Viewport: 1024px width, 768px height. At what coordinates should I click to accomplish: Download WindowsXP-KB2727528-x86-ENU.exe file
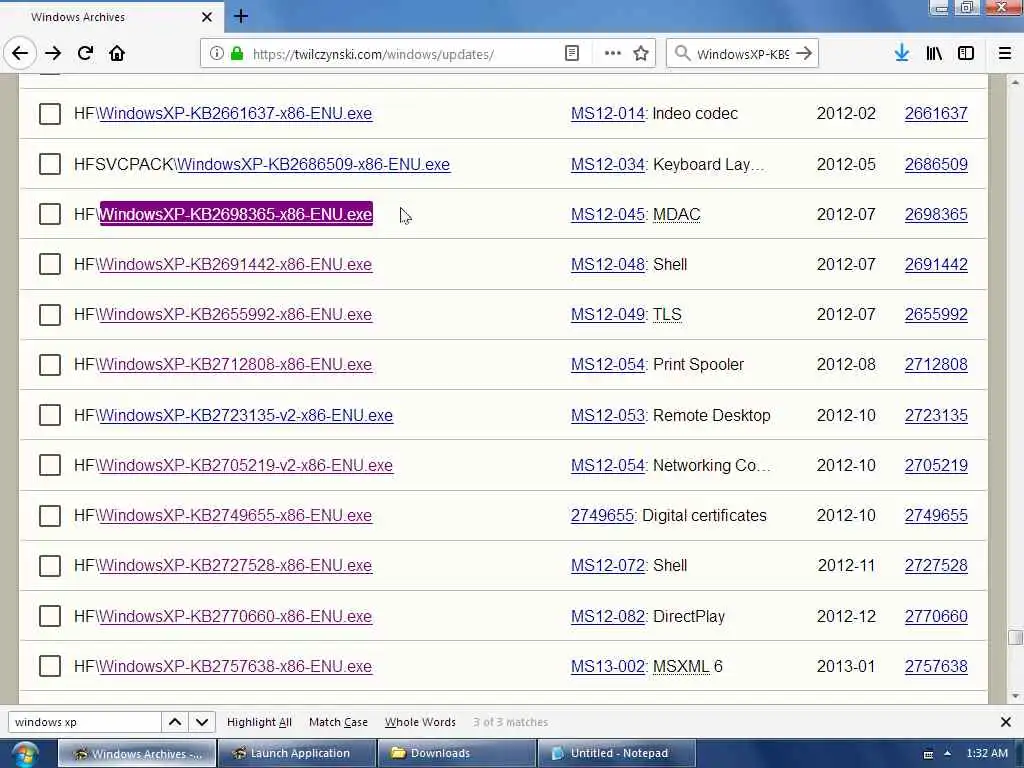(235, 566)
